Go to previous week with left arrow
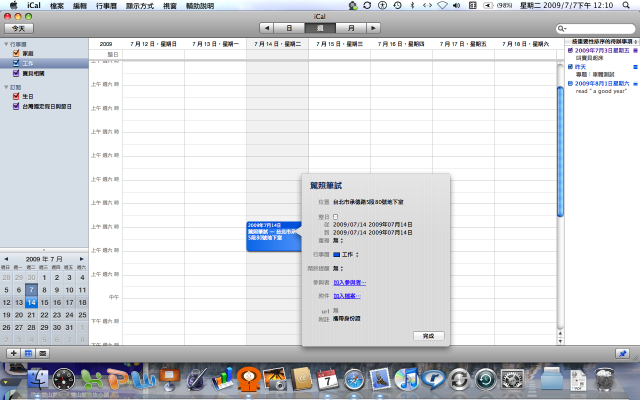Image resolution: width=640 pixels, height=400 pixels. pos(267,28)
